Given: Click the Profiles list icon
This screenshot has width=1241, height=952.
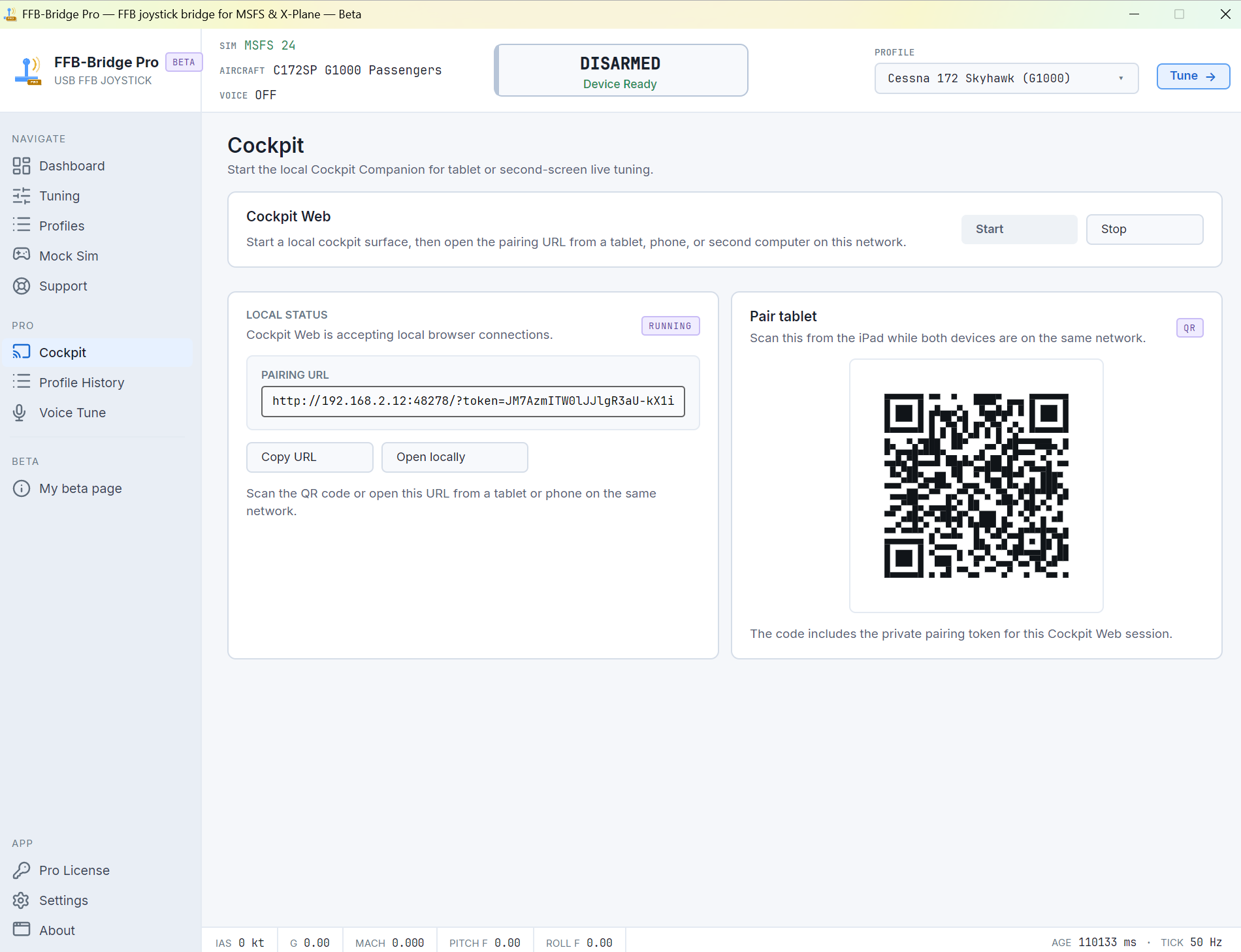Looking at the screenshot, I should [x=22, y=226].
